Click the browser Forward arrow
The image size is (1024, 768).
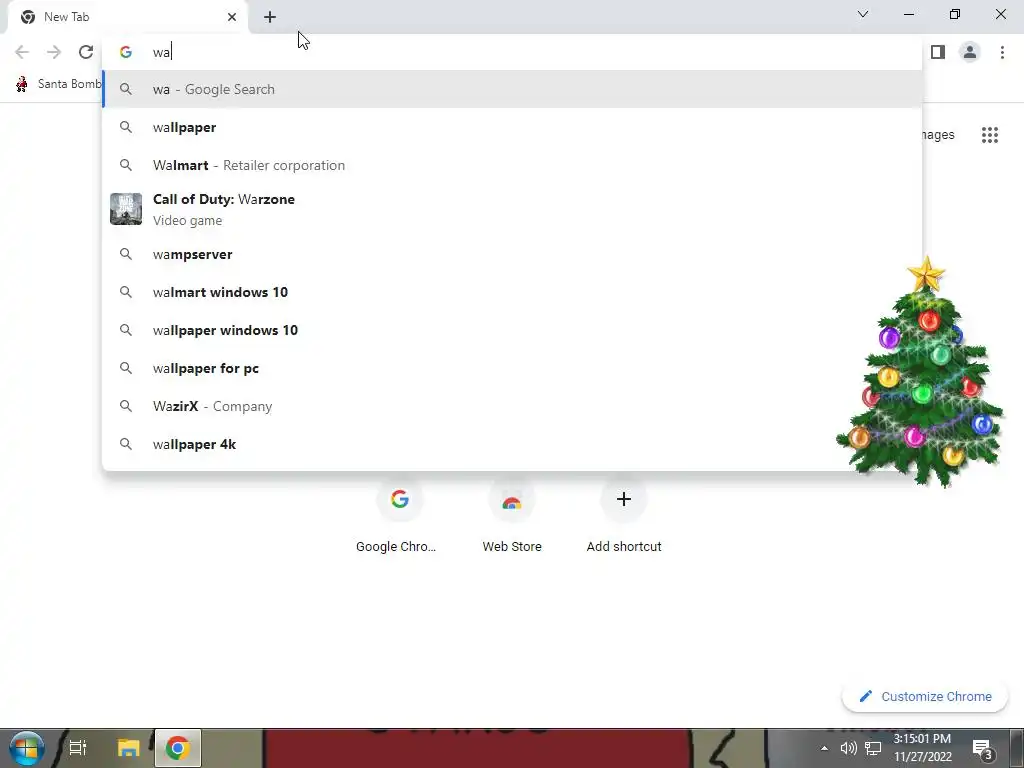54,52
